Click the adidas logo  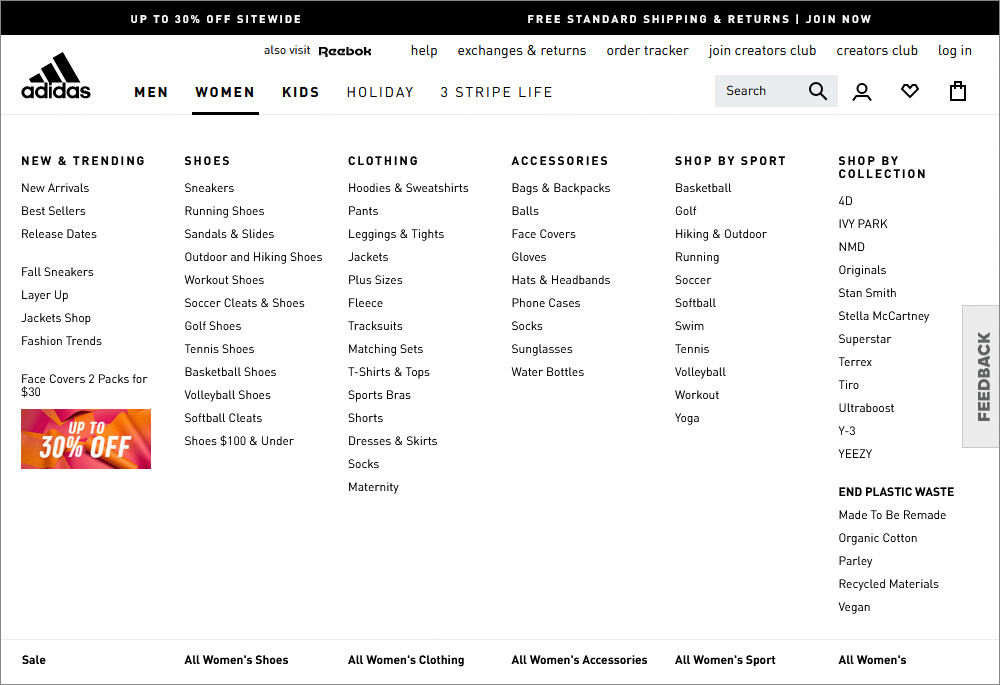(x=56, y=76)
